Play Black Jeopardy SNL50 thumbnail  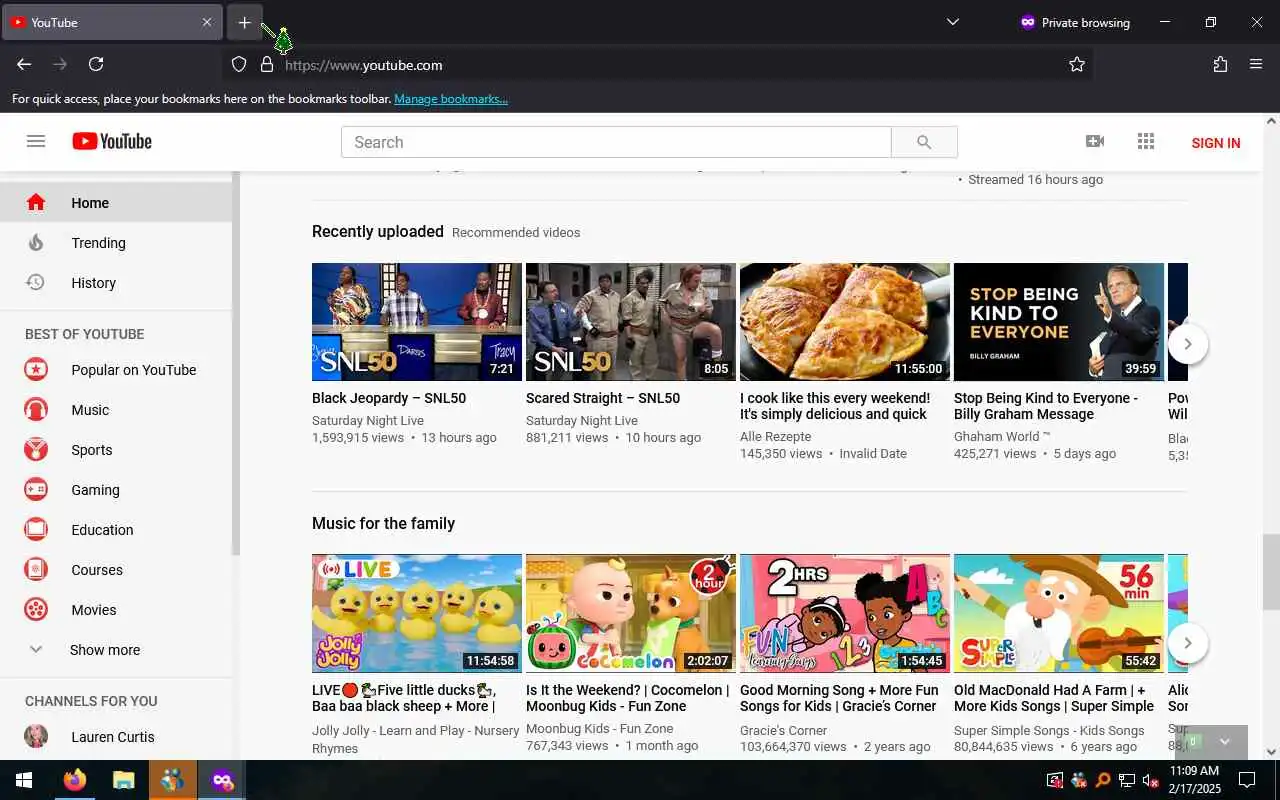point(417,322)
